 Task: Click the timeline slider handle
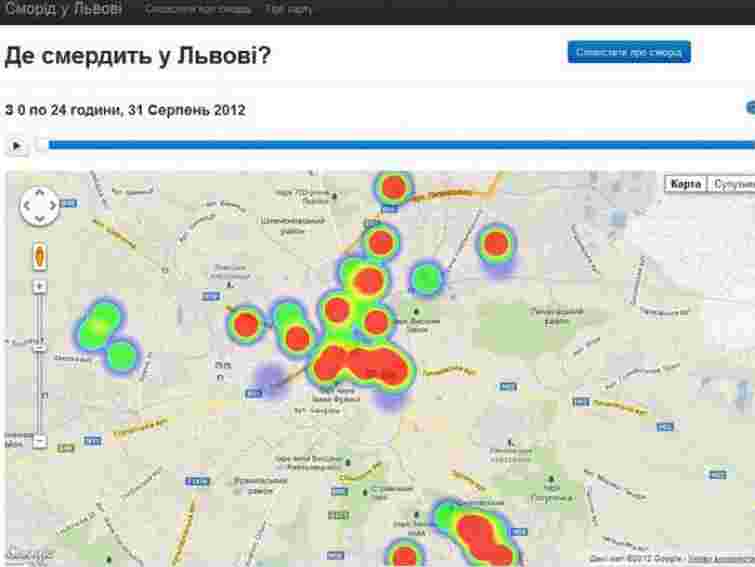click(42, 145)
